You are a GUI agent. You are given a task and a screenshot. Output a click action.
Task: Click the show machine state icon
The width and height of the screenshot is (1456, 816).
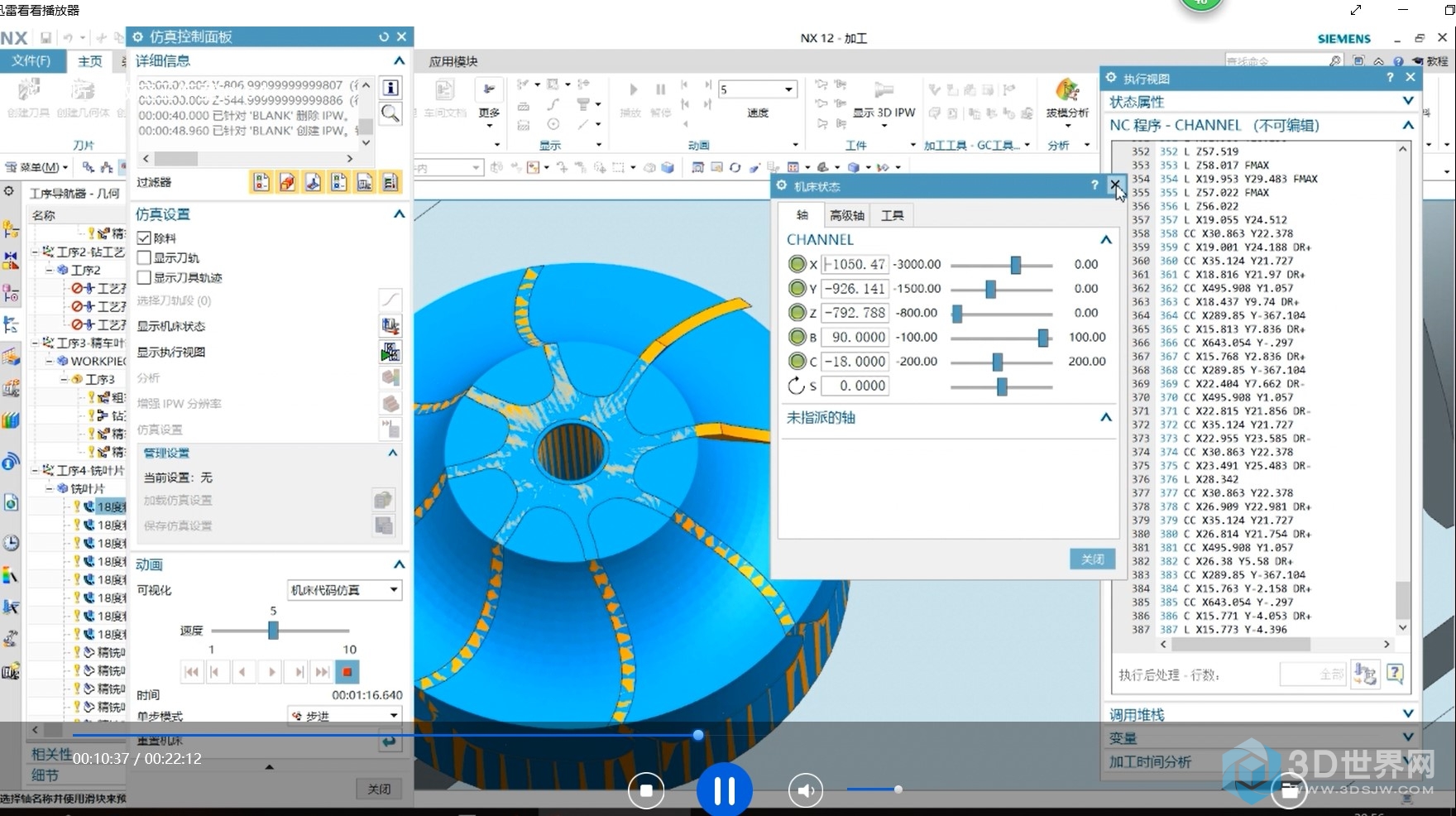pyautogui.click(x=390, y=325)
